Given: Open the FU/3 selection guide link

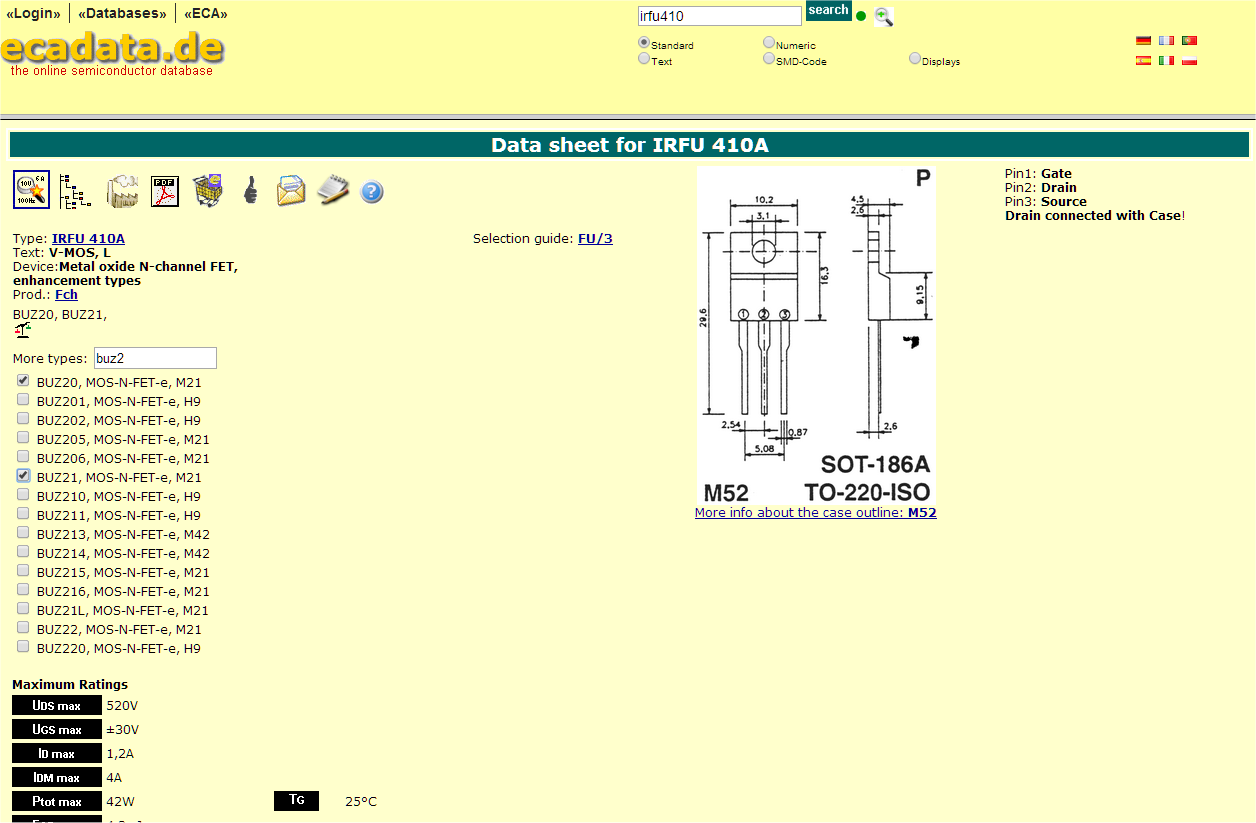Looking at the screenshot, I should [595, 238].
